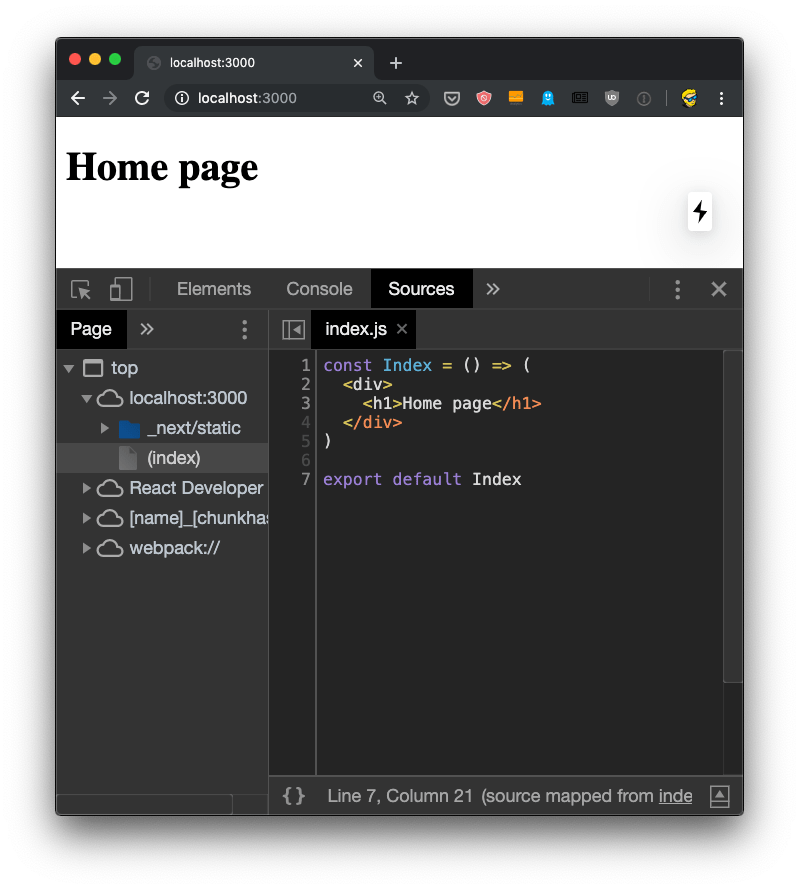The height and width of the screenshot is (889, 799).
Task: Collapse the top frame tree node
Action: (x=69, y=368)
